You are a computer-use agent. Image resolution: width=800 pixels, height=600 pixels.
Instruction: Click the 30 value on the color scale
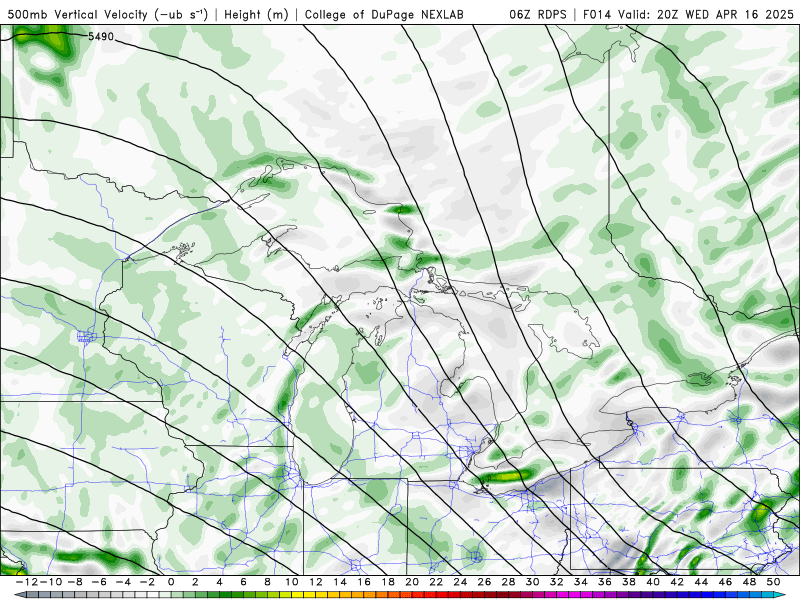532,582
